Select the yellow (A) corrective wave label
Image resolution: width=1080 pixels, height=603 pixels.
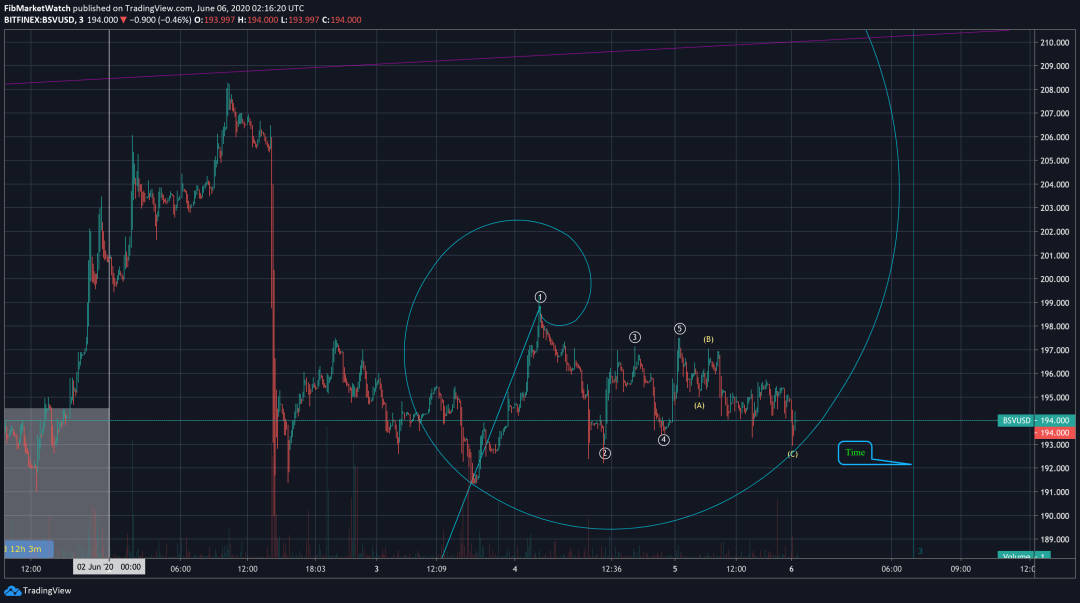[x=700, y=405]
